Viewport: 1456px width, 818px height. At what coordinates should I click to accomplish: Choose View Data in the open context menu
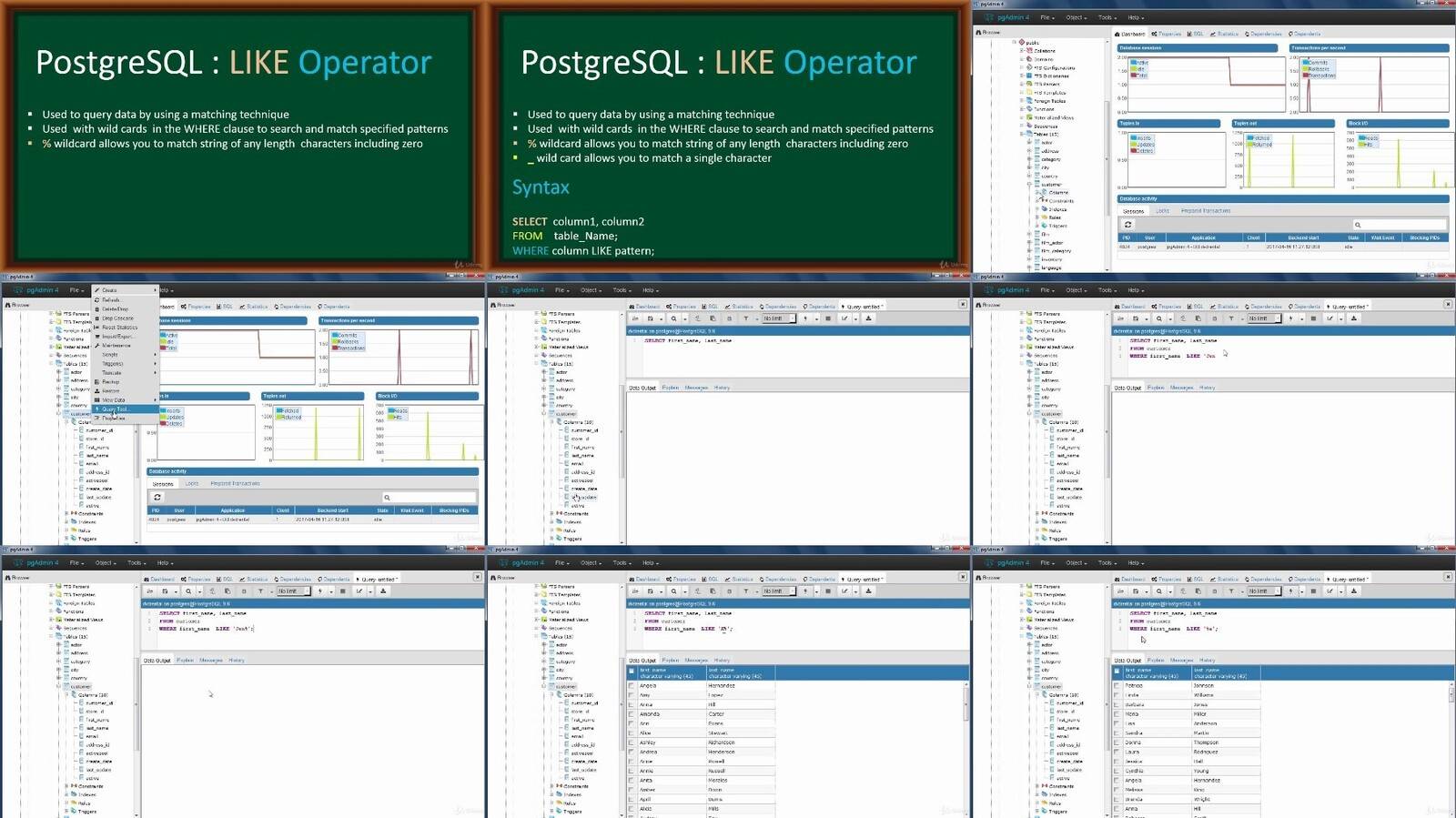click(125, 400)
